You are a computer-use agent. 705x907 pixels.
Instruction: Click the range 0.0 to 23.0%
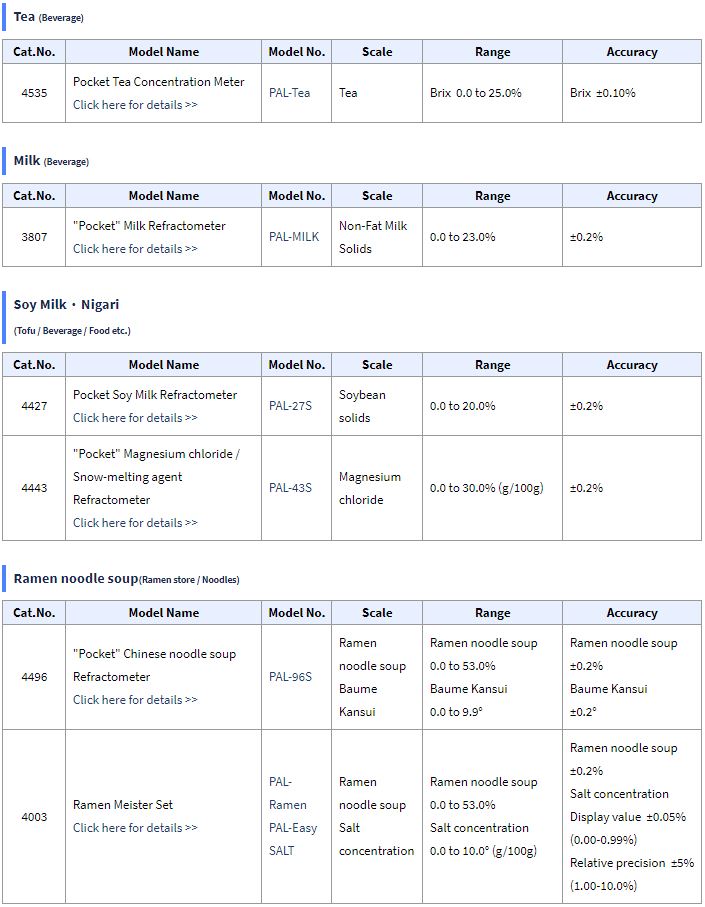coord(463,237)
